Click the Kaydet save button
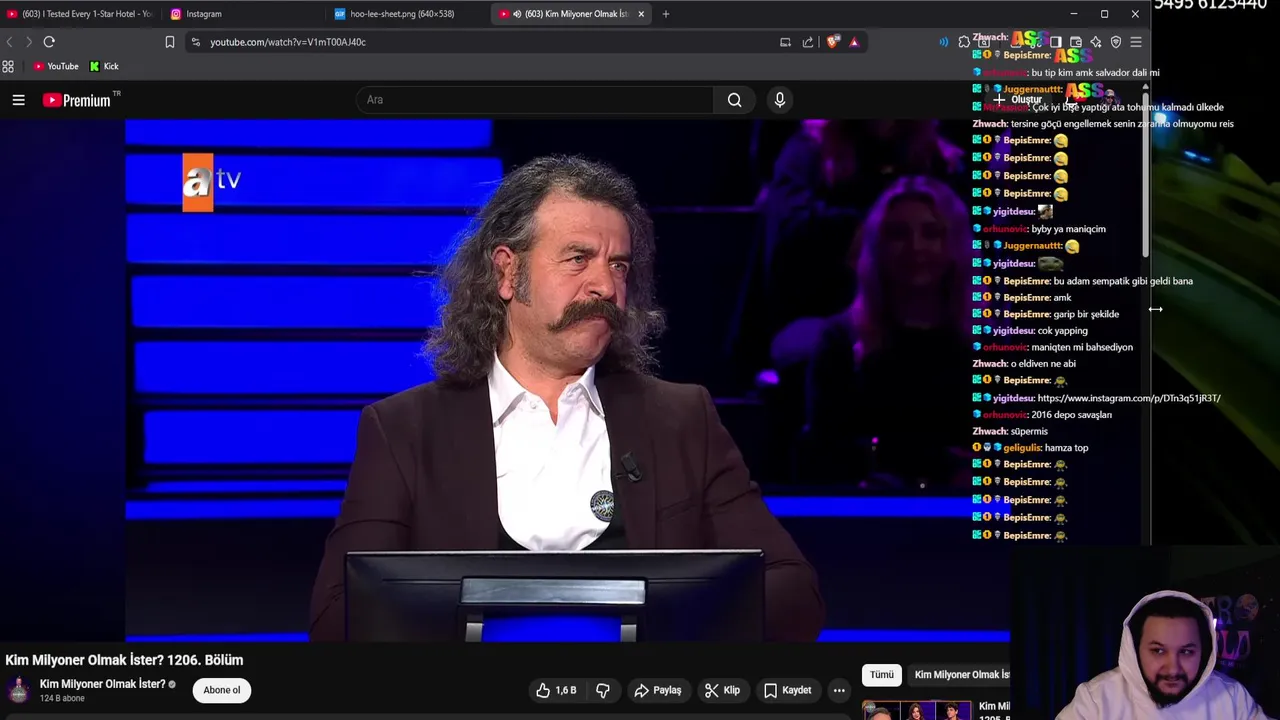 tap(788, 690)
